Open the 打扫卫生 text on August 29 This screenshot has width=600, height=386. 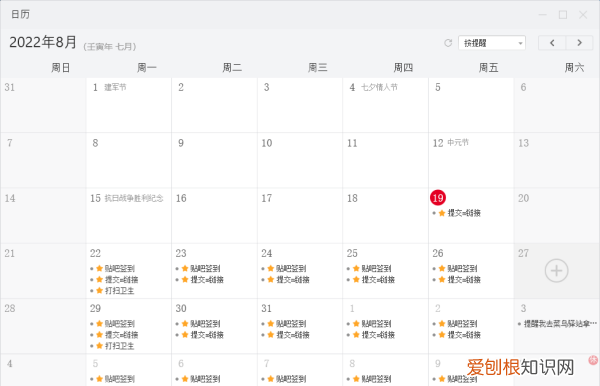click(x=119, y=346)
